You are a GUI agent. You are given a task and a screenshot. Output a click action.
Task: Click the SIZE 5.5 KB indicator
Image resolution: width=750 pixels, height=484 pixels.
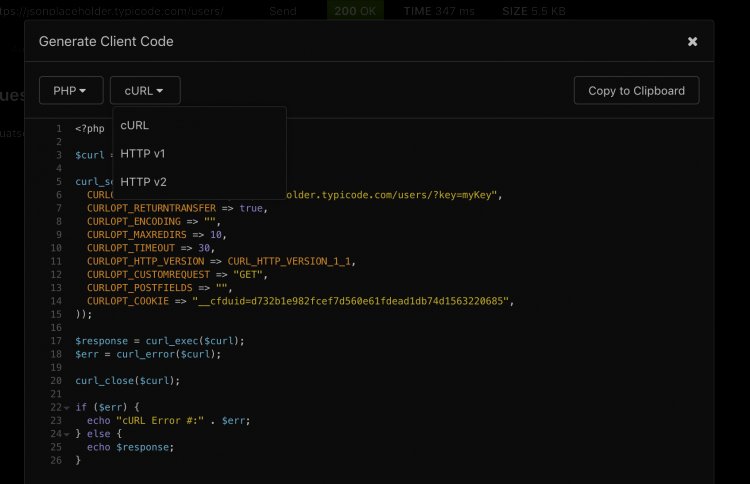[534, 11]
